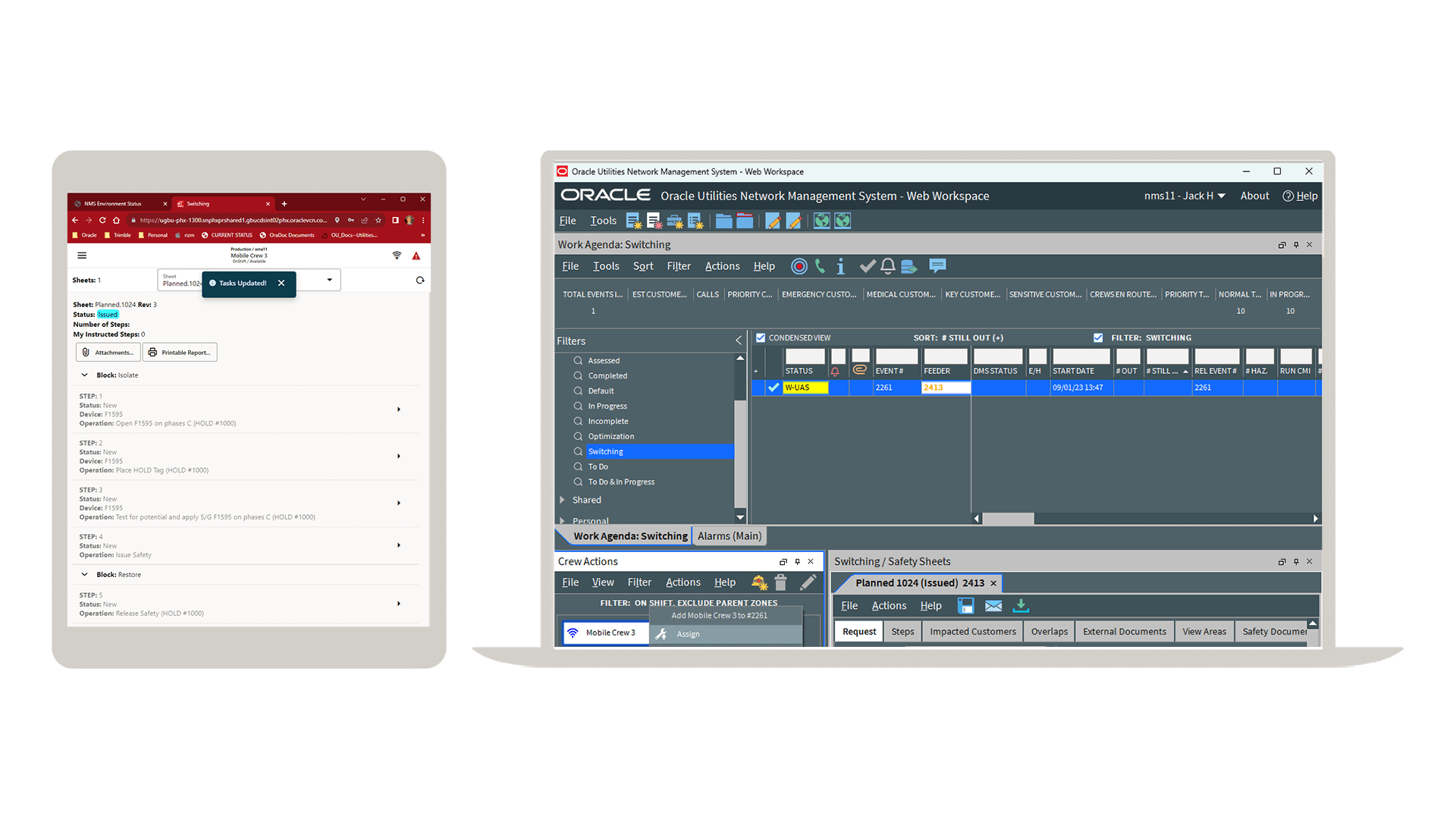This screenshot has height=819, width=1456.
Task: Click the red target icon in Work Agenda toolbar
Action: click(799, 266)
